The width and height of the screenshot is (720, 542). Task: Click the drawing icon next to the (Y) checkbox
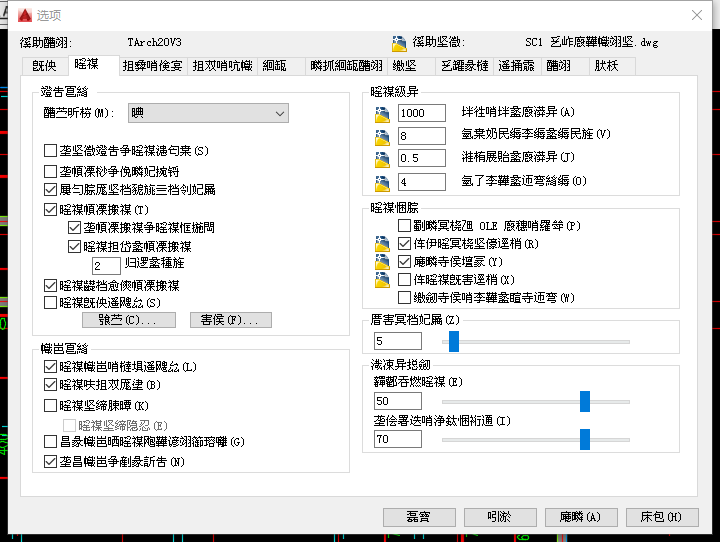pyautogui.click(x=382, y=262)
